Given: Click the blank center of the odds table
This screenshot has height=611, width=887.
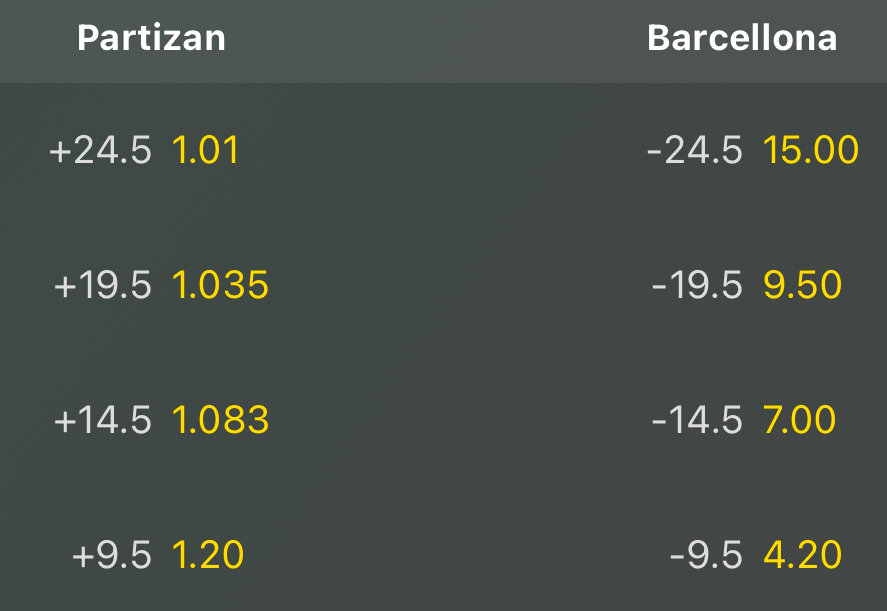Looking at the screenshot, I should tap(450, 350).
